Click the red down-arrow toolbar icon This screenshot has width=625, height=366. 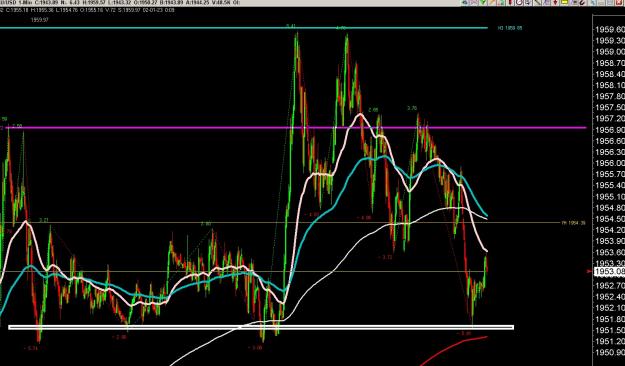click(x=555, y=2)
